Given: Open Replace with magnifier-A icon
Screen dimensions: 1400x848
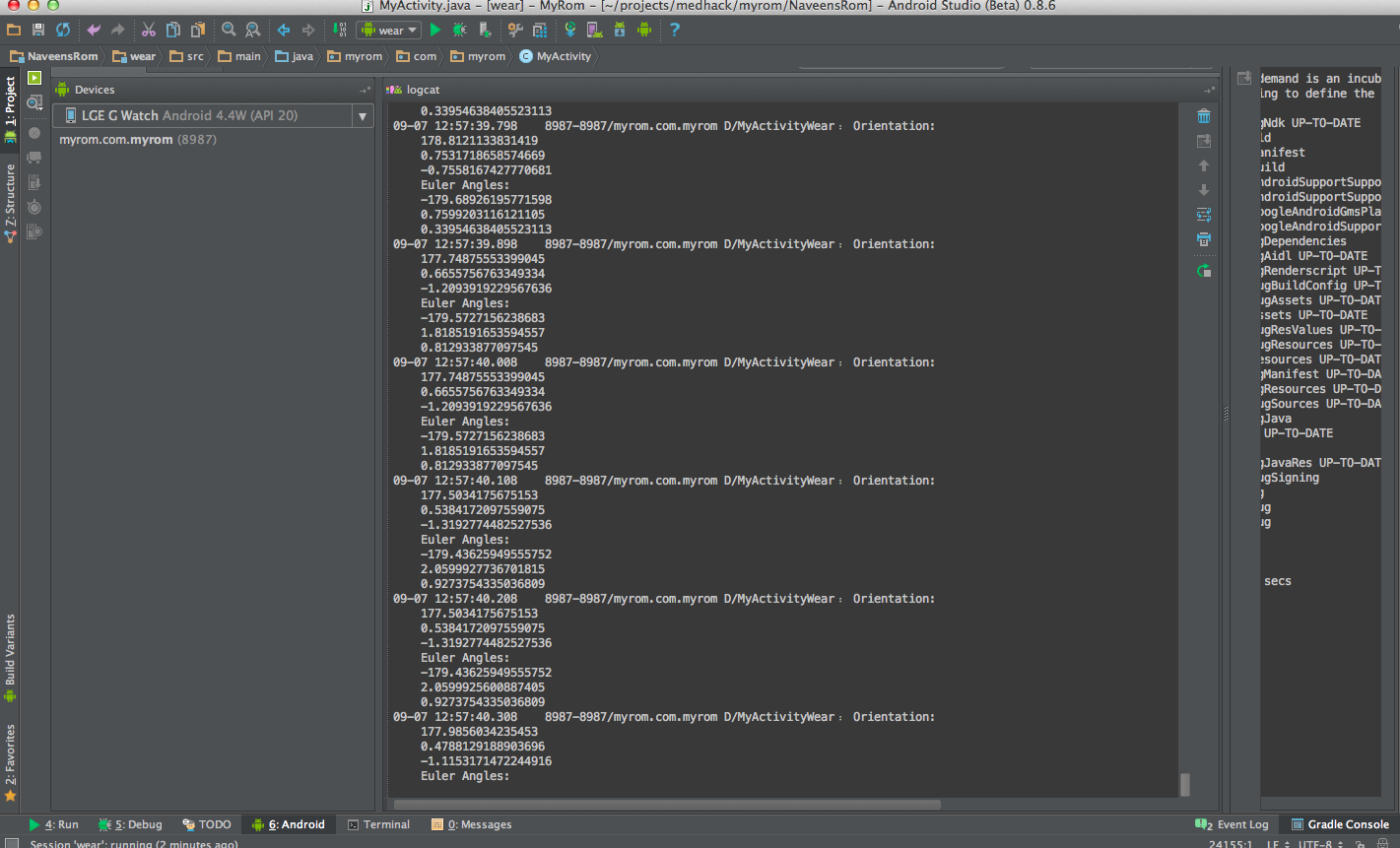Looking at the screenshot, I should (253, 30).
